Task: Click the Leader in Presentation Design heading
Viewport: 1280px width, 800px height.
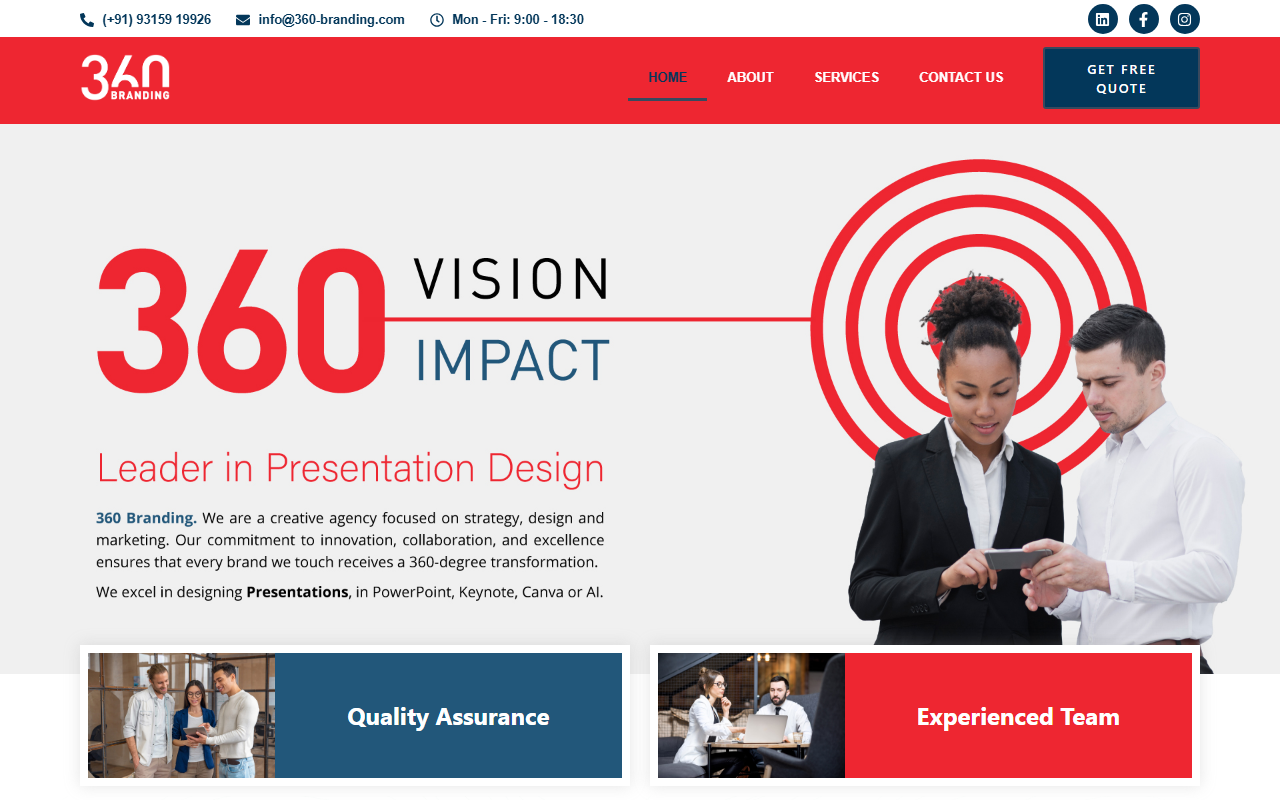Action: point(350,468)
